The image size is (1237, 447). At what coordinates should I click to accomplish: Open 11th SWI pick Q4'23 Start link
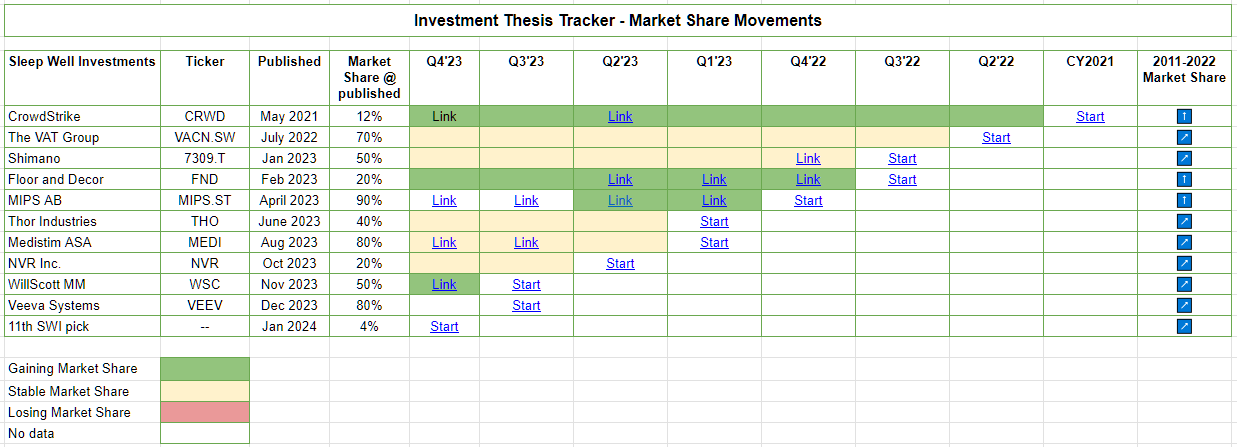click(x=444, y=326)
